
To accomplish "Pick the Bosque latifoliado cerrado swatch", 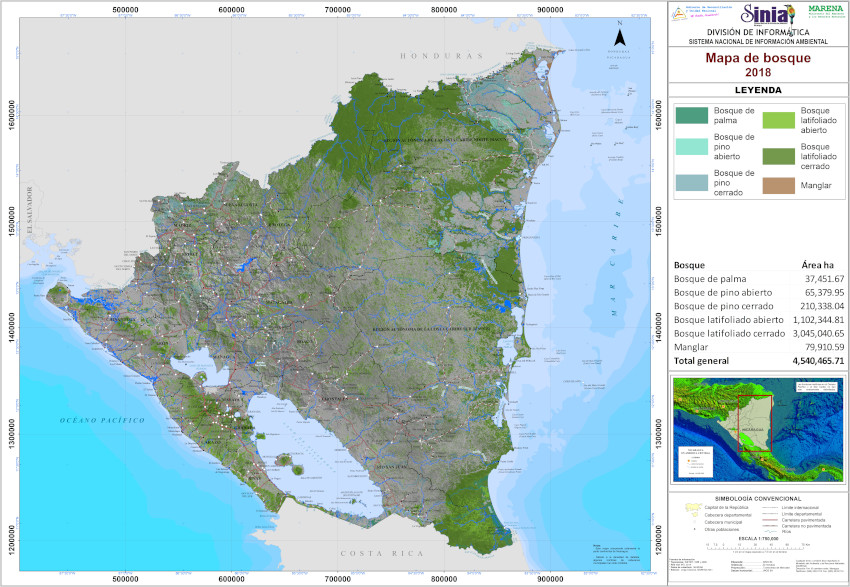I will point(779,155).
